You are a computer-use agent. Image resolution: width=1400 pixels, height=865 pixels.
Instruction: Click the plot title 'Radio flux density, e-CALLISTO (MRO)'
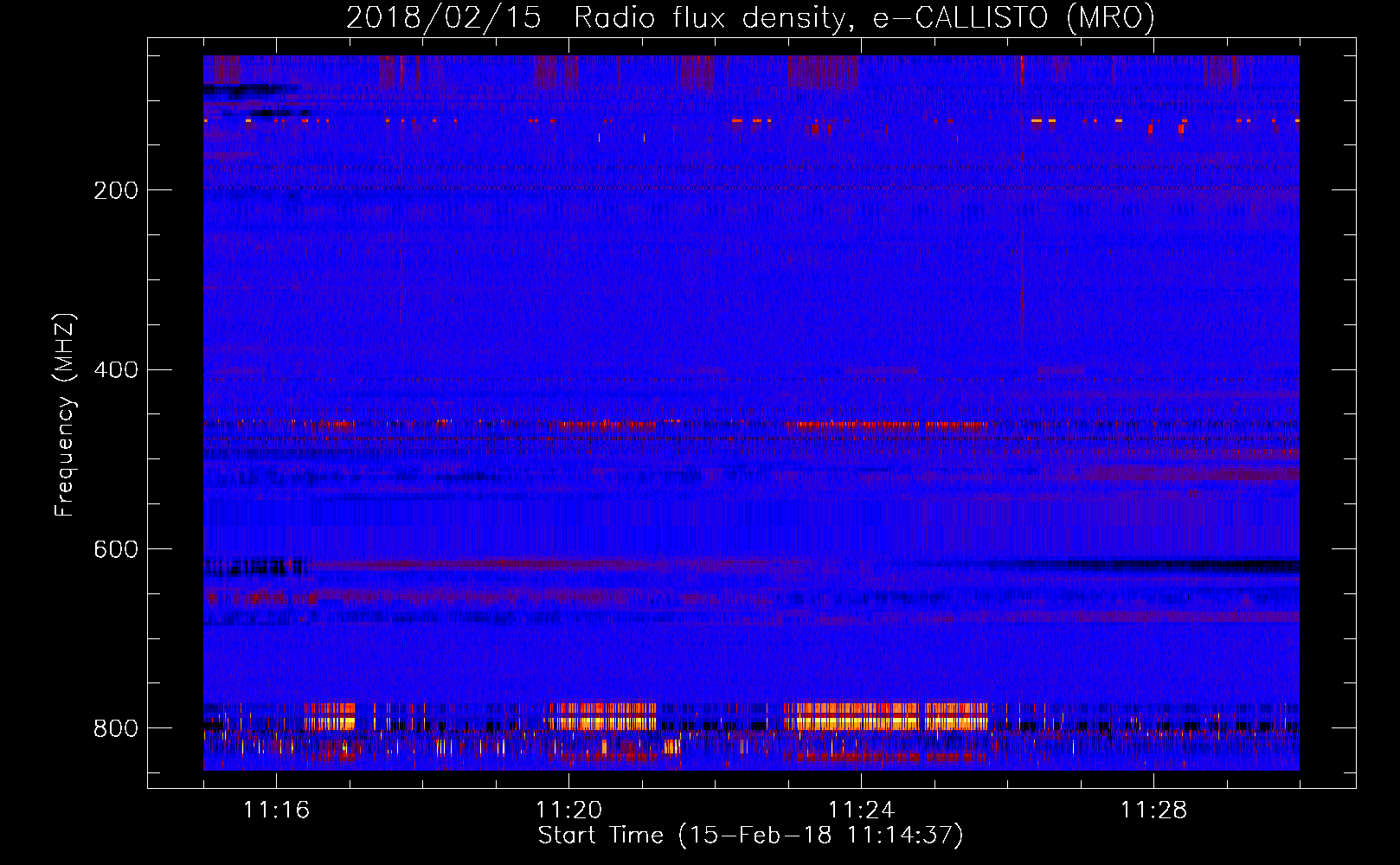(x=864, y=18)
